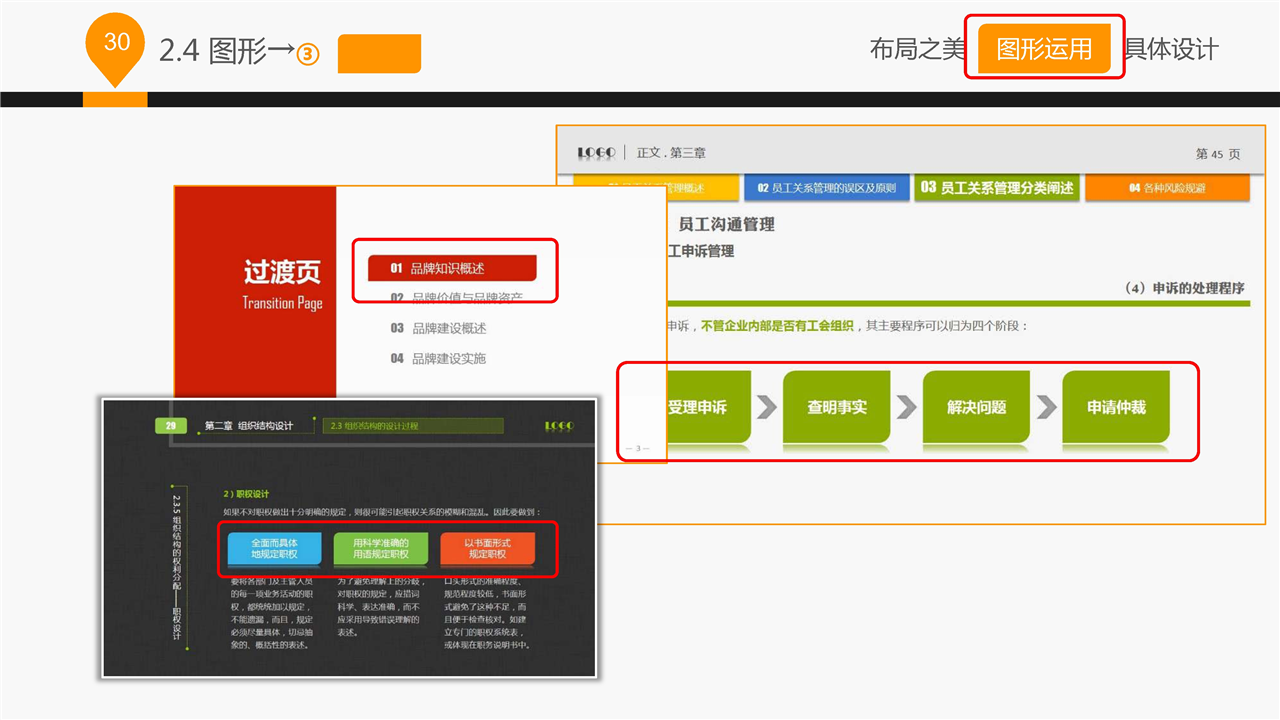Viewport: 1280px width, 720px height.
Task: Switch to the 布局之美 tab
Action: point(915,49)
